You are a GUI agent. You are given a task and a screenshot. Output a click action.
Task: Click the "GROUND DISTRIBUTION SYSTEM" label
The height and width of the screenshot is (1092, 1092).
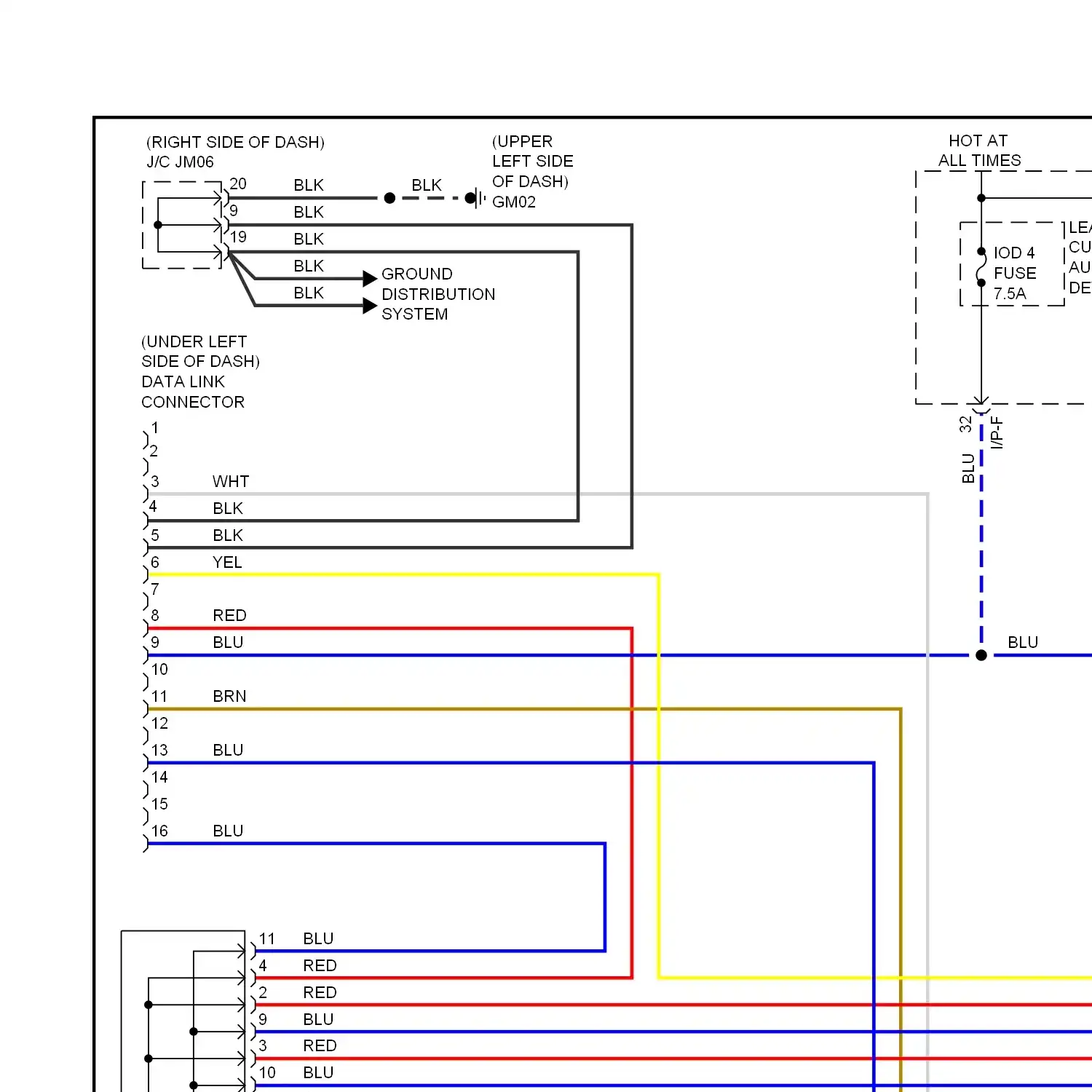(438, 294)
